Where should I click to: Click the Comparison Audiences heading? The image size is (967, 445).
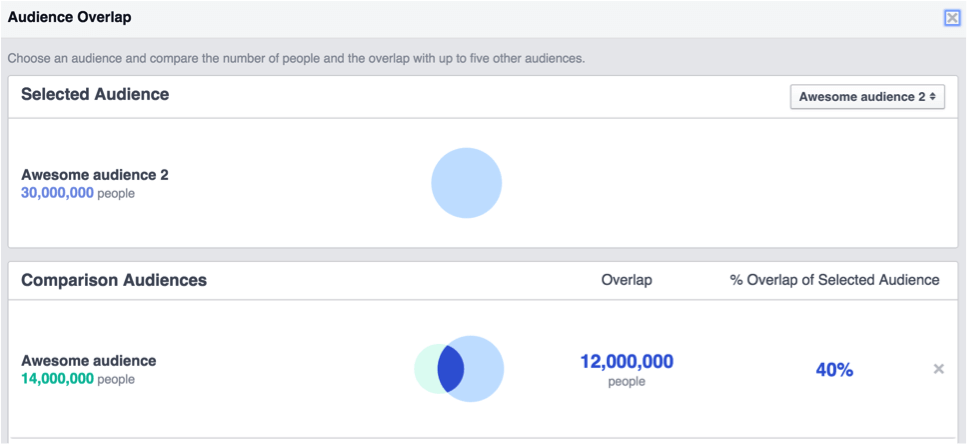pos(114,280)
